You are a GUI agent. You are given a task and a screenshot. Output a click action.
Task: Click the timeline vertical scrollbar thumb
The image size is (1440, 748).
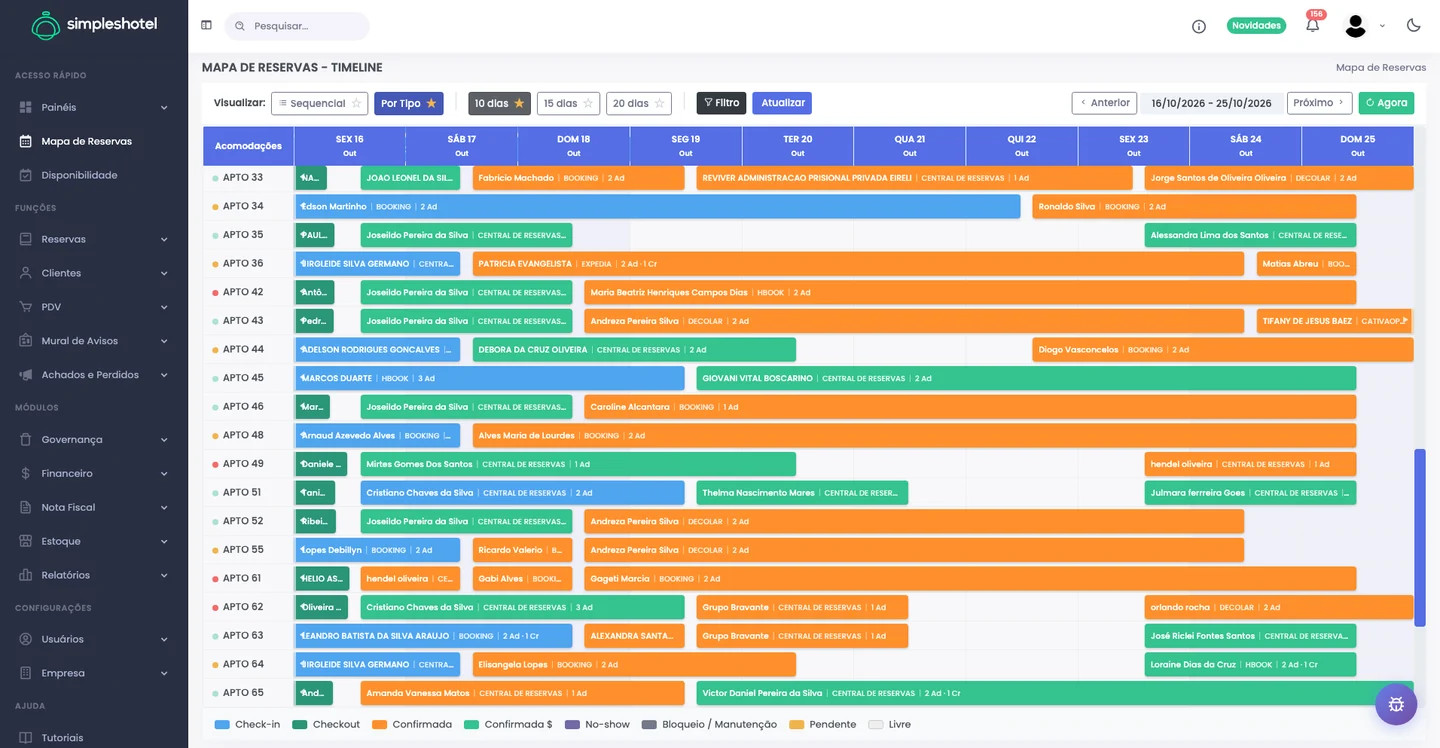coord(1419,538)
